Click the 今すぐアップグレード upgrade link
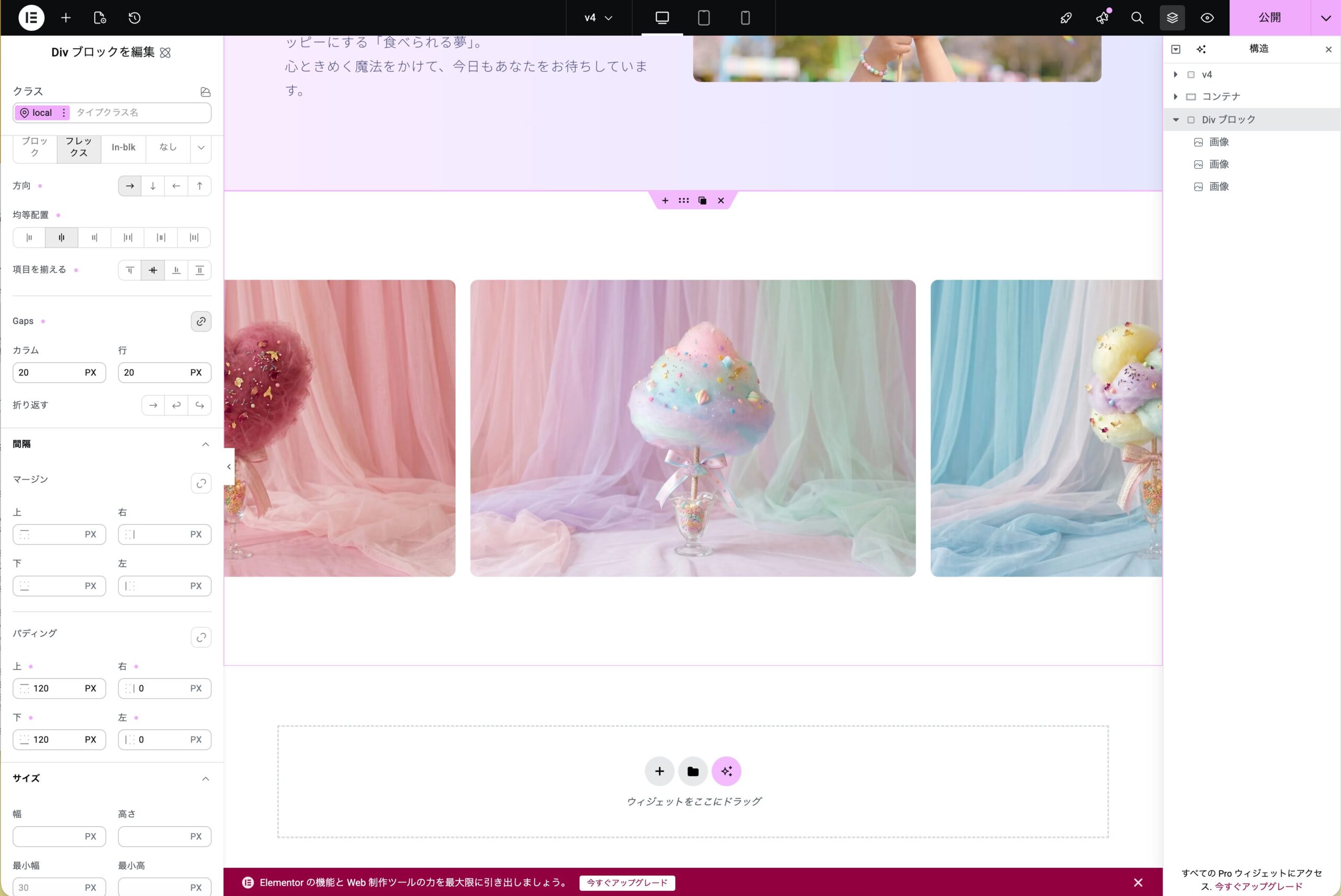This screenshot has height=896, width=1341. 626,883
